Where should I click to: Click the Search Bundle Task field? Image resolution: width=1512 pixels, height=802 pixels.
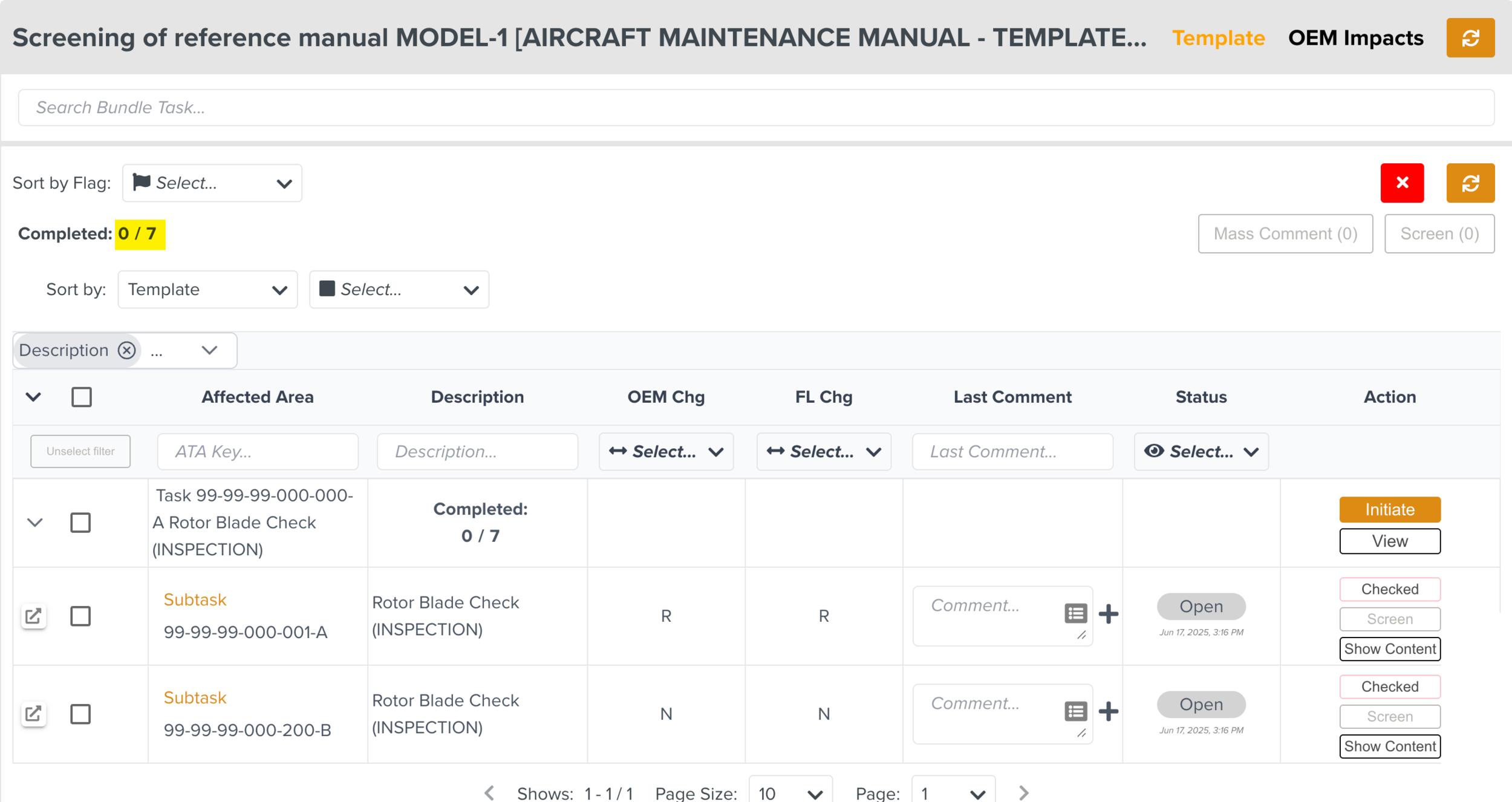coord(756,108)
